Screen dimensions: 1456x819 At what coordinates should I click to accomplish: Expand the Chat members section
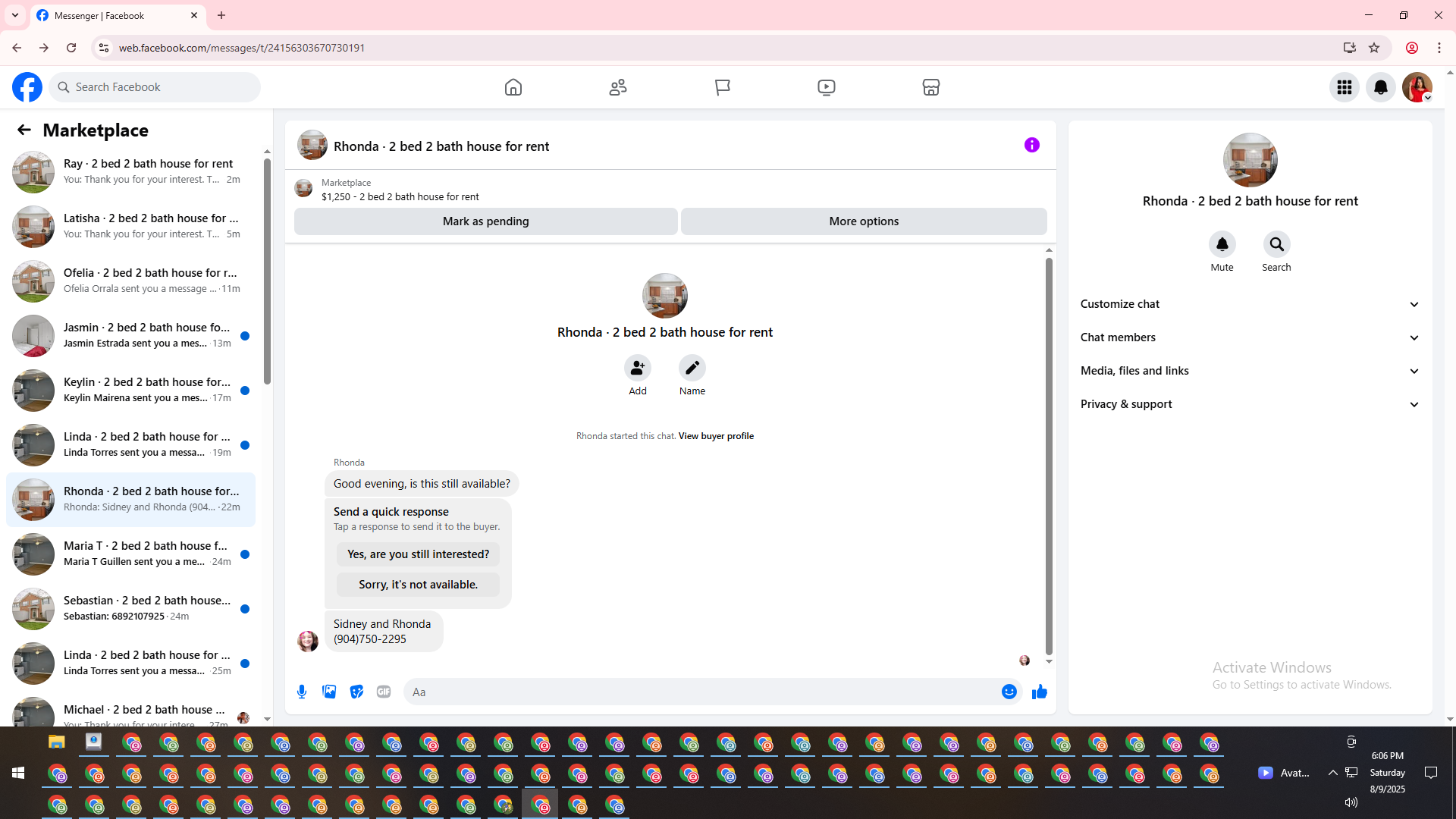point(1249,337)
